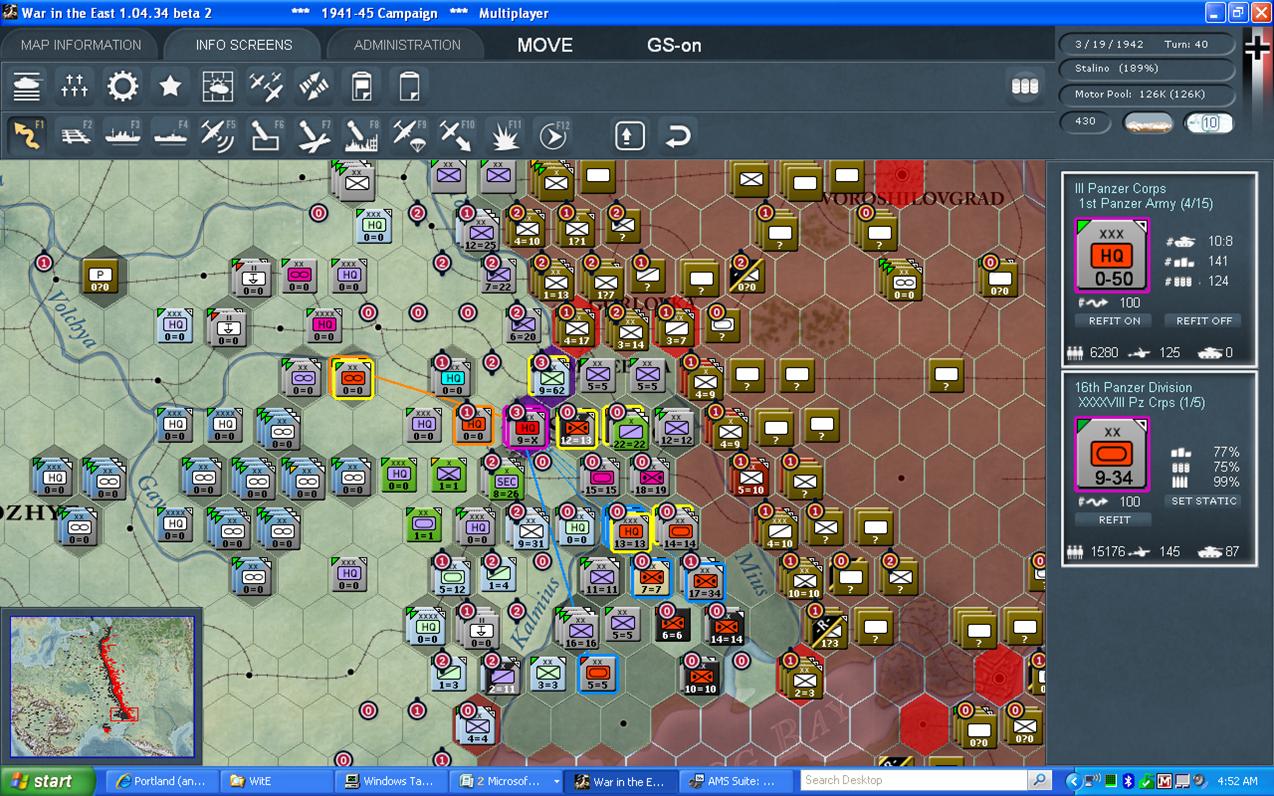Screen dimensions: 1274x796
Task: Select the F6 bomb unit mode
Action: (266, 135)
